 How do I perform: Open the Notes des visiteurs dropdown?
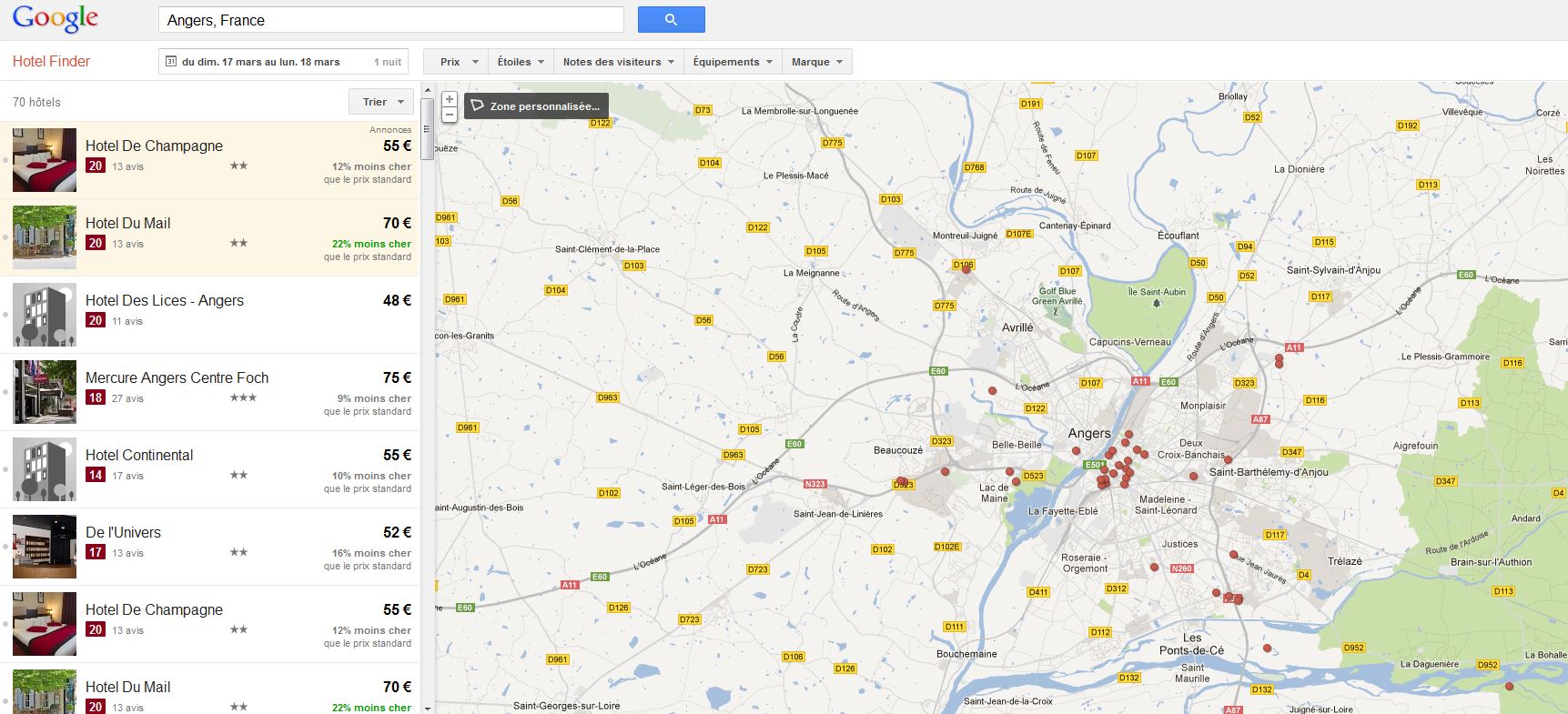(618, 62)
